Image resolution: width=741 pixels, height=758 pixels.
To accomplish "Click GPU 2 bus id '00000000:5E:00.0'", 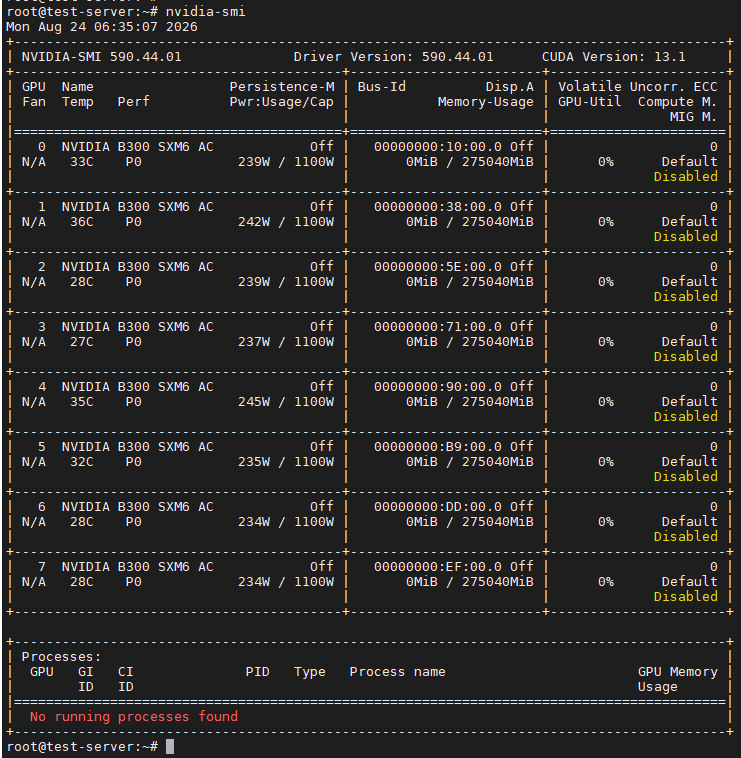I will pos(437,266).
